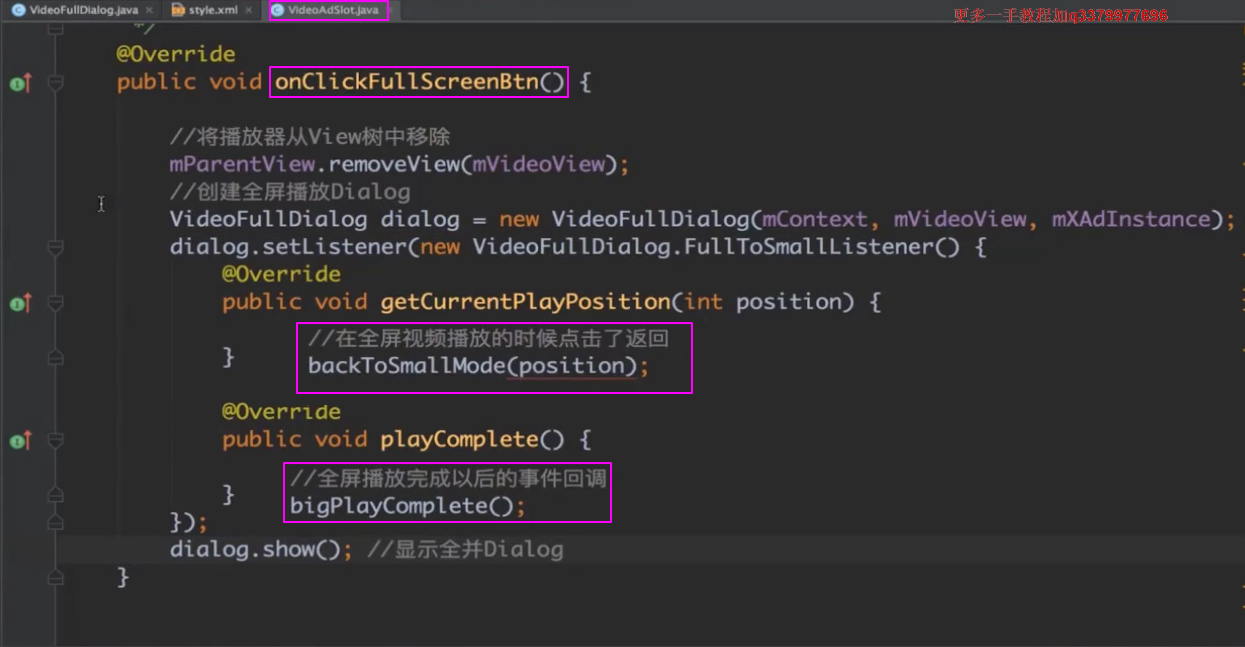The height and width of the screenshot is (647, 1245).
Task: Click the XML file icon on style.xml tab
Action: pos(178,10)
